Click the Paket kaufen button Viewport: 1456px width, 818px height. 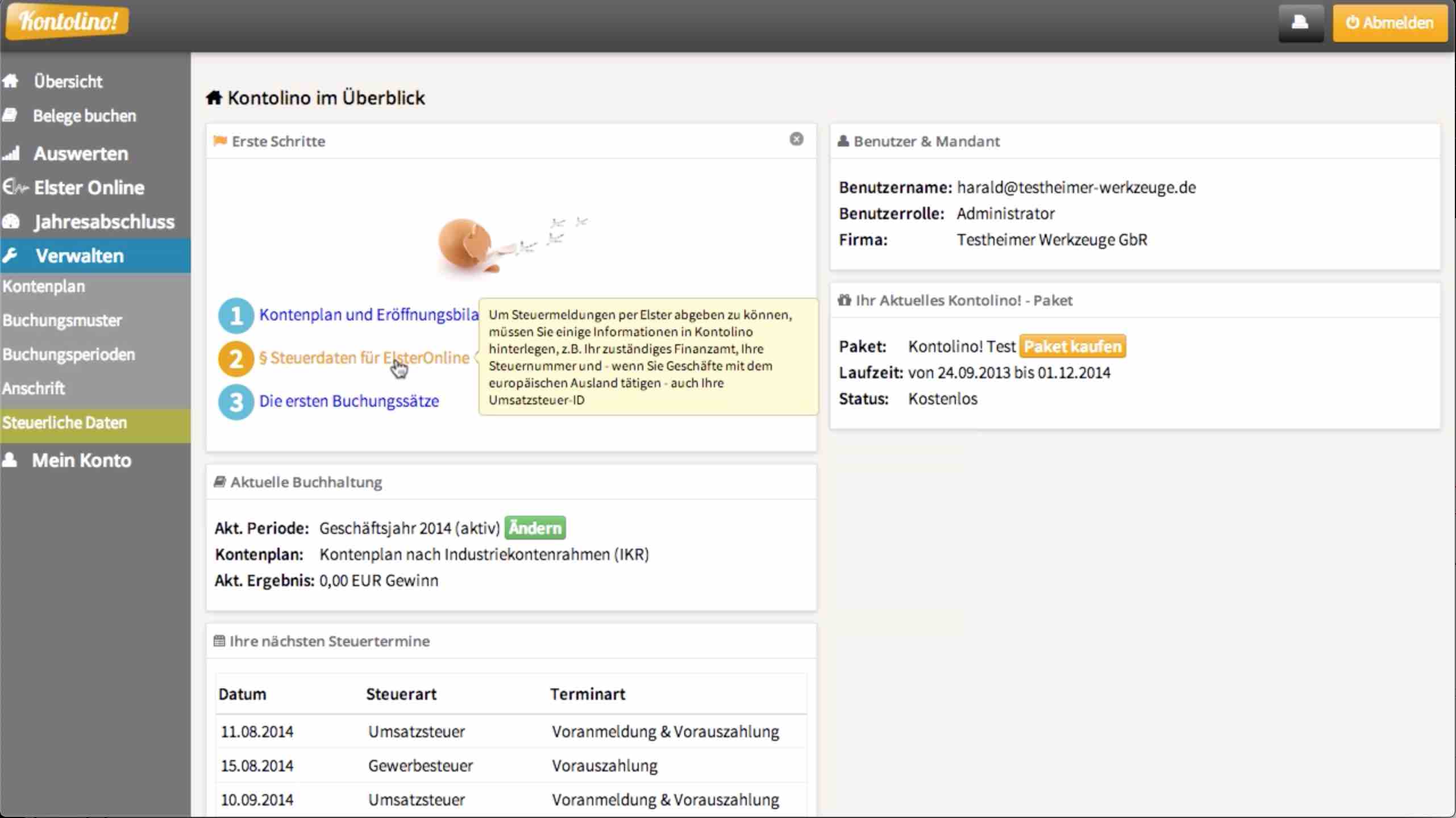[x=1072, y=346]
